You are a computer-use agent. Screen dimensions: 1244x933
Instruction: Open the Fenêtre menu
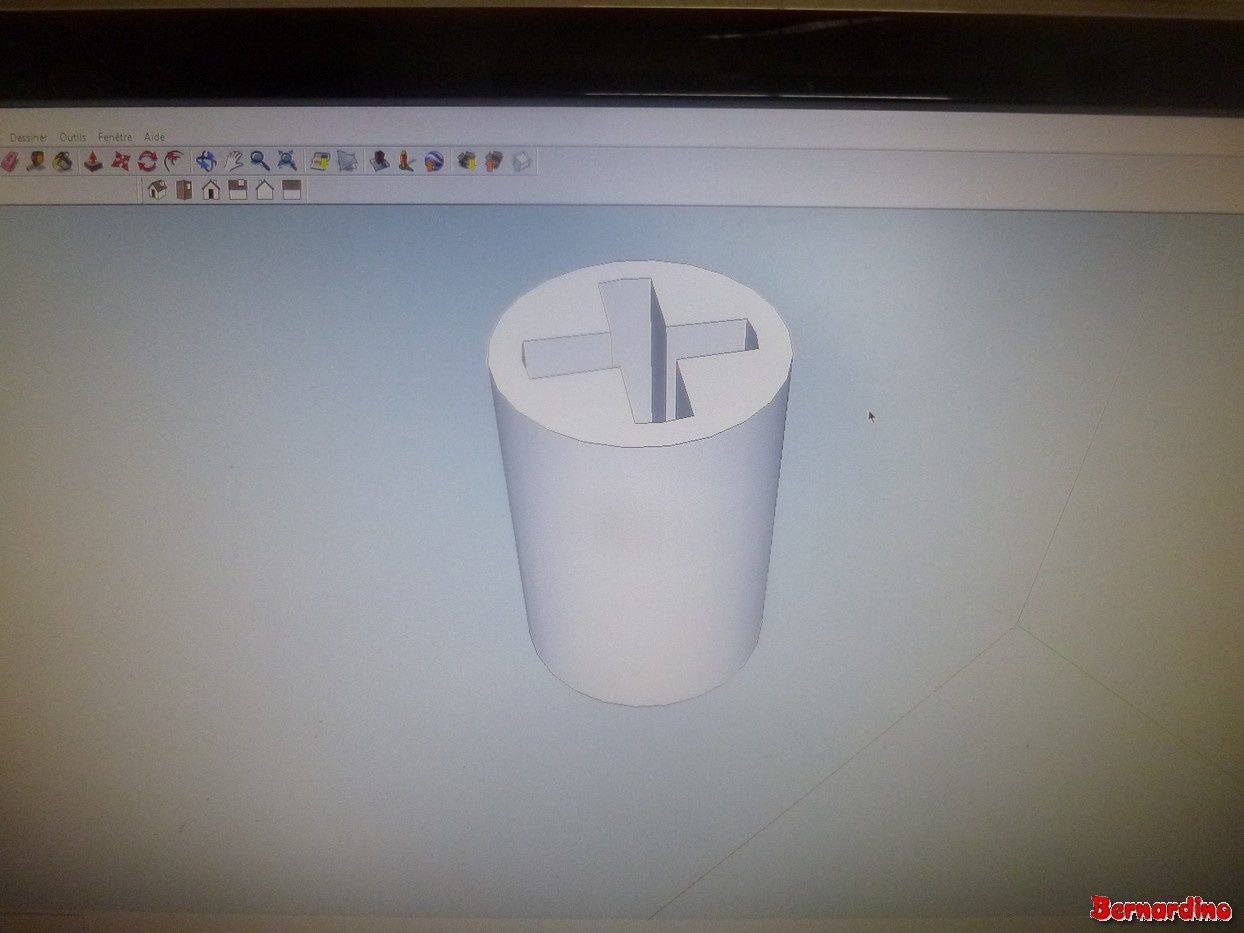coord(115,137)
